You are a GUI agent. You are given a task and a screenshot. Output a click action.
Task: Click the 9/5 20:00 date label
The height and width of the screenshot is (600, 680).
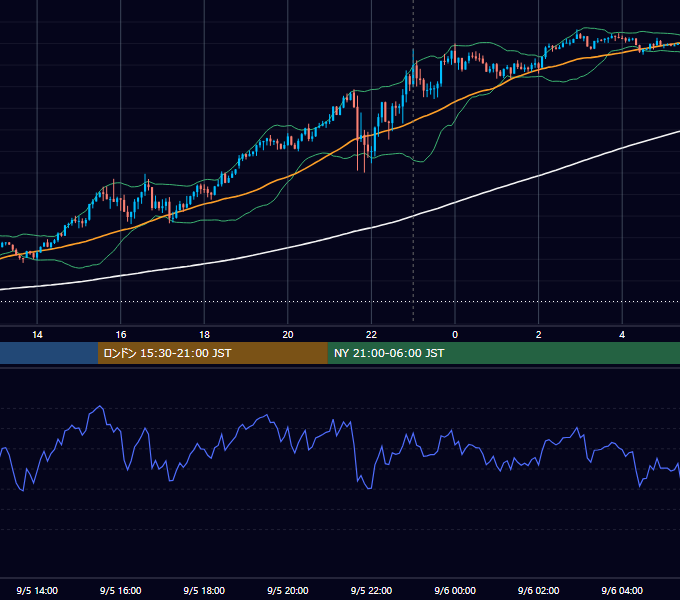pyautogui.click(x=288, y=590)
